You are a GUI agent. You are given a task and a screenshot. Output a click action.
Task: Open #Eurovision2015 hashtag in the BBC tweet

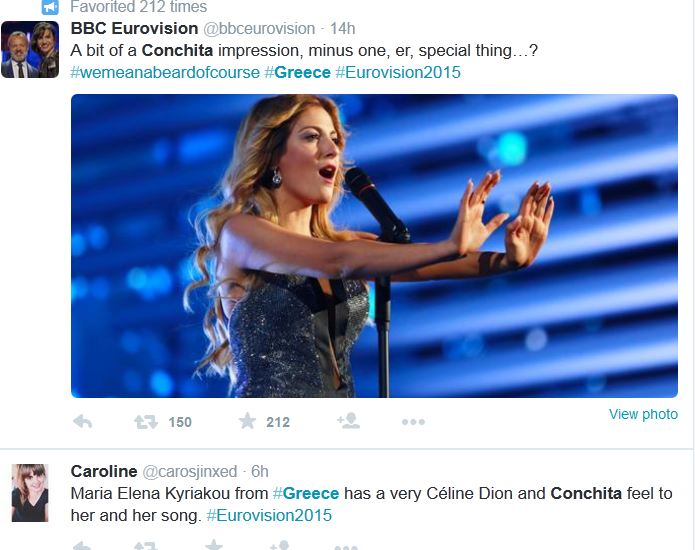tap(398, 72)
